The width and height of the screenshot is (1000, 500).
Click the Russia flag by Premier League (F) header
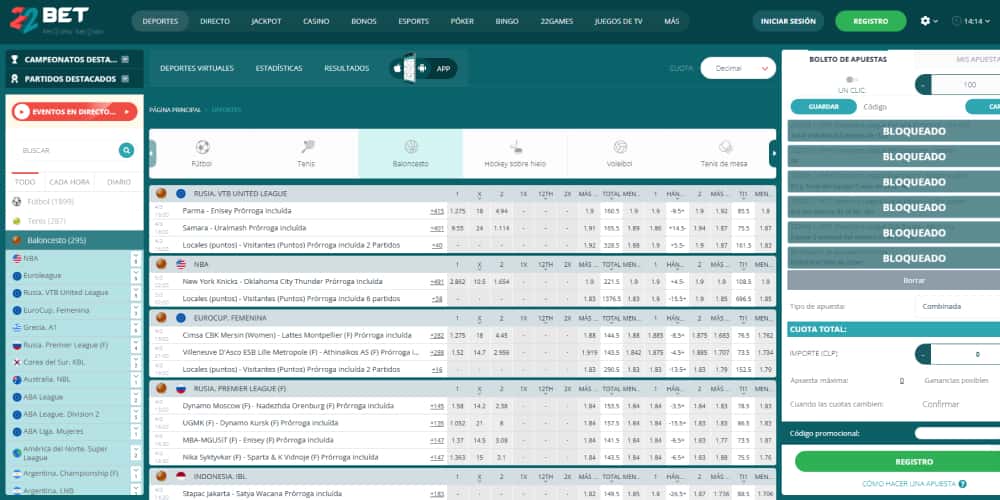point(180,388)
